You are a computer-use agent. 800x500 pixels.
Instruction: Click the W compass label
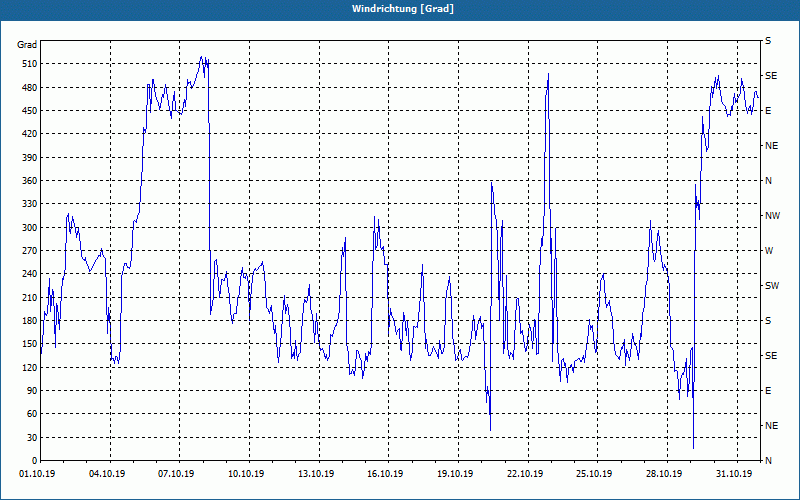(769, 251)
